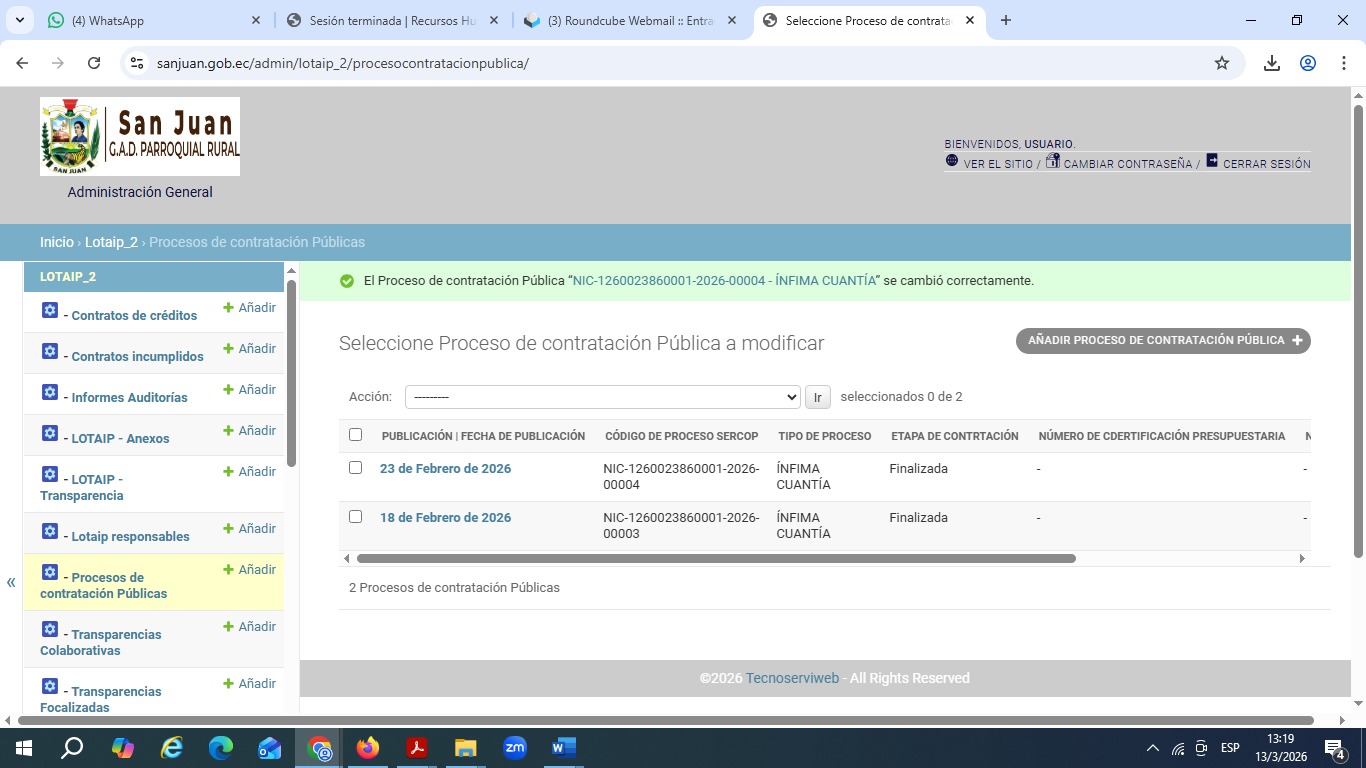Click the table's horizontal scrollbar
Viewport: 1366px width, 768px height.
pos(715,559)
